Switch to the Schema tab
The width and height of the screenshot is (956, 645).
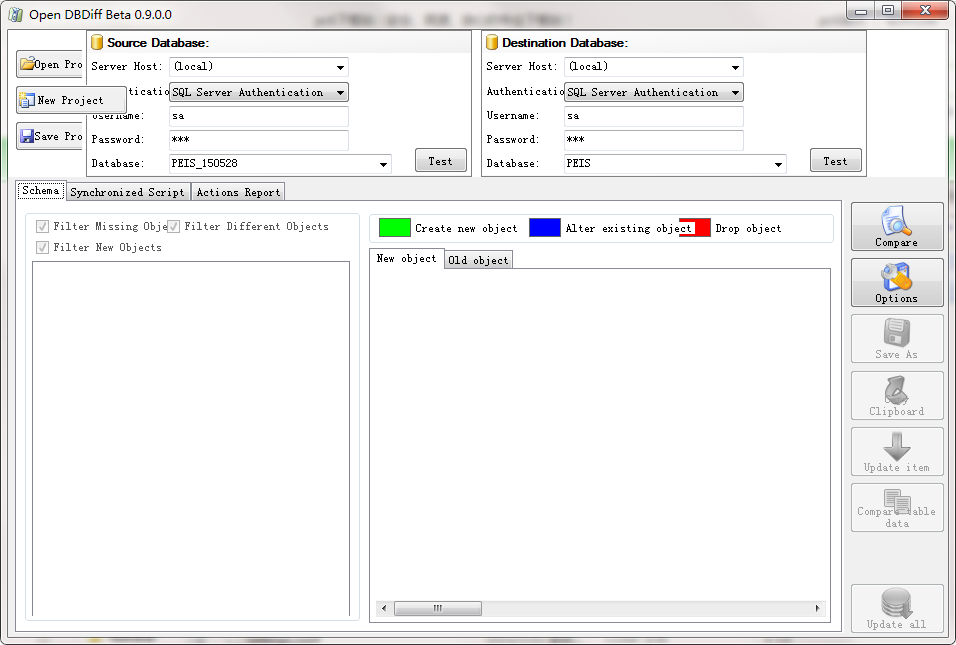click(x=41, y=190)
